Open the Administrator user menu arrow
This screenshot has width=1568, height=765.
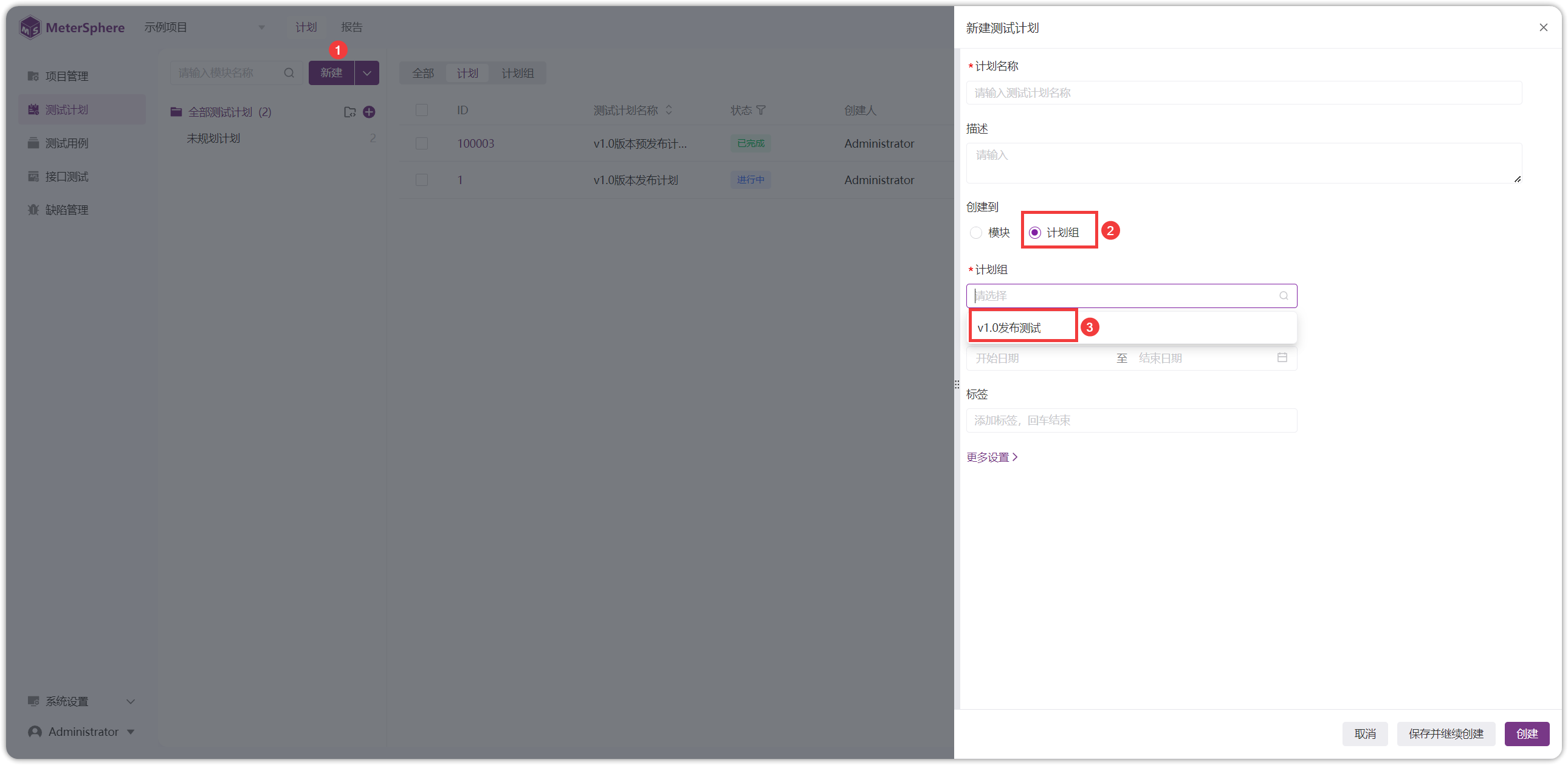click(130, 732)
